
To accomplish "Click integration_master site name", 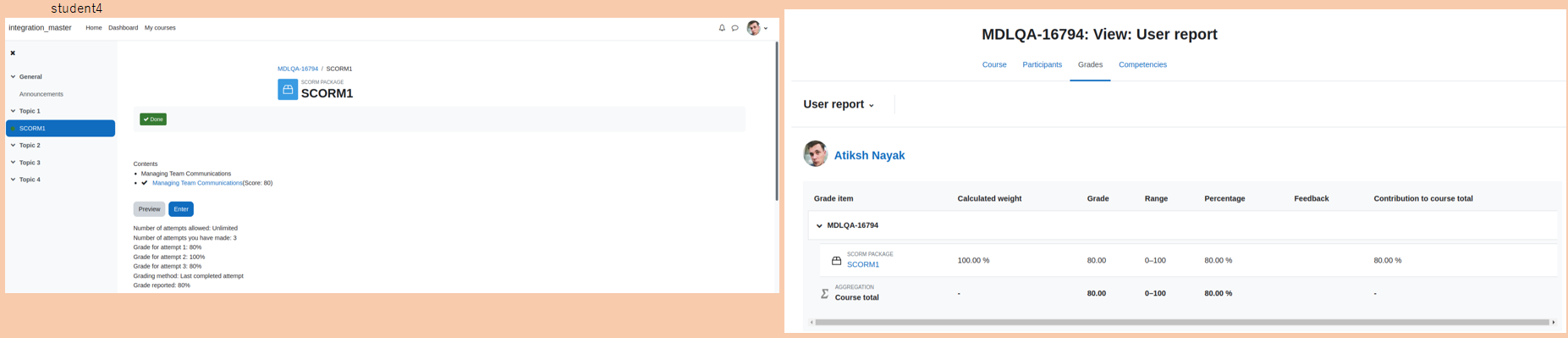I will [40, 28].
